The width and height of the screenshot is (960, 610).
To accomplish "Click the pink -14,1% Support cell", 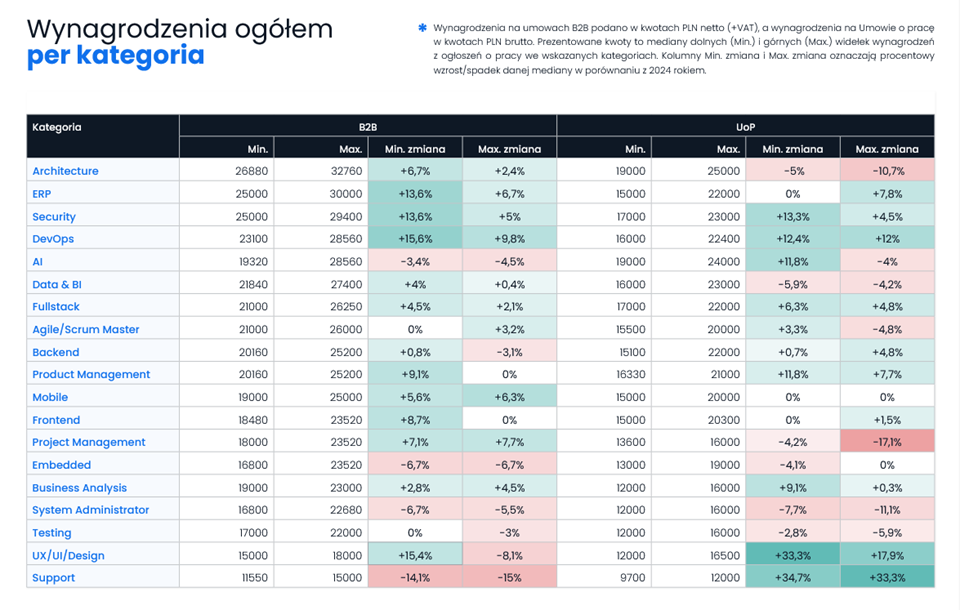I will tap(415, 578).
